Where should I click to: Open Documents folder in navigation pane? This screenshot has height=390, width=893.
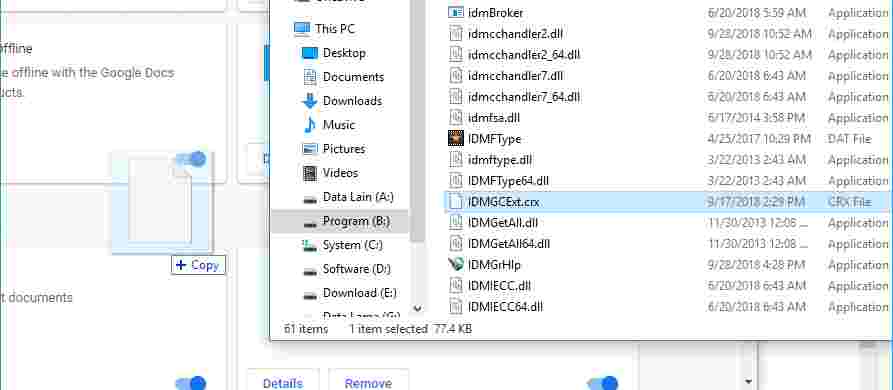tap(342, 77)
